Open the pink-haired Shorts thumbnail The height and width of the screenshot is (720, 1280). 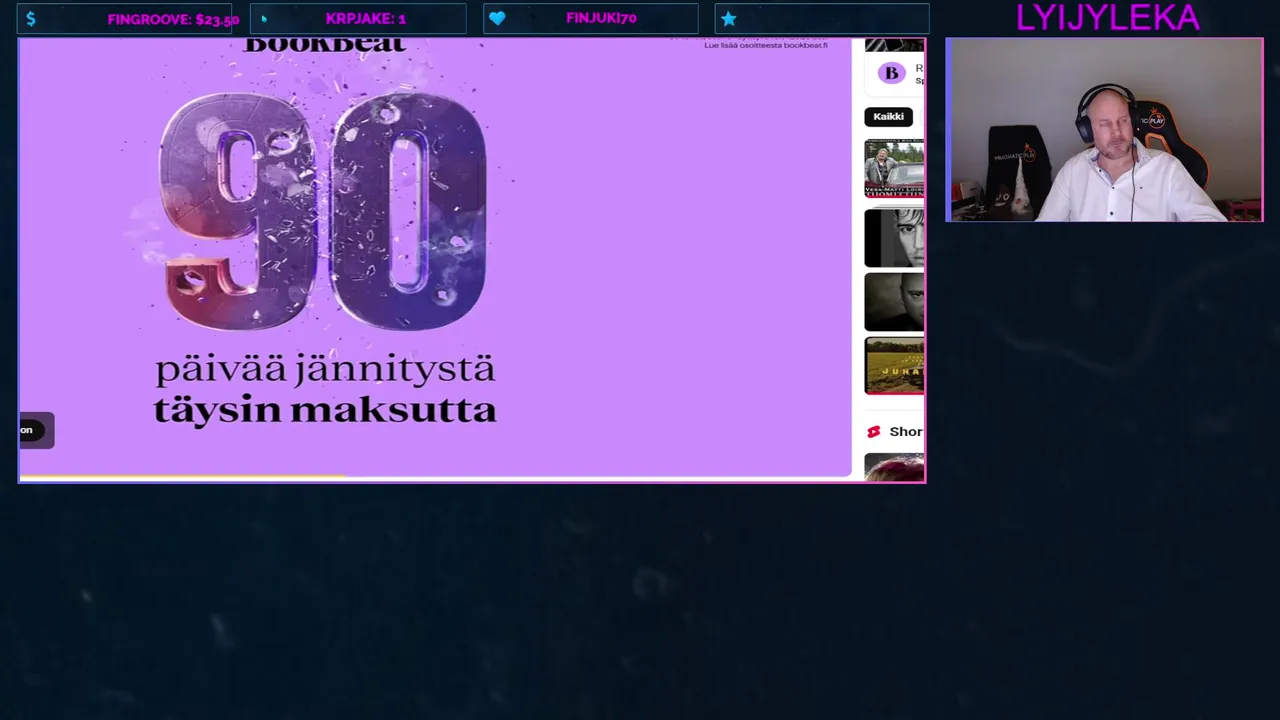pyautogui.click(x=894, y=468)
